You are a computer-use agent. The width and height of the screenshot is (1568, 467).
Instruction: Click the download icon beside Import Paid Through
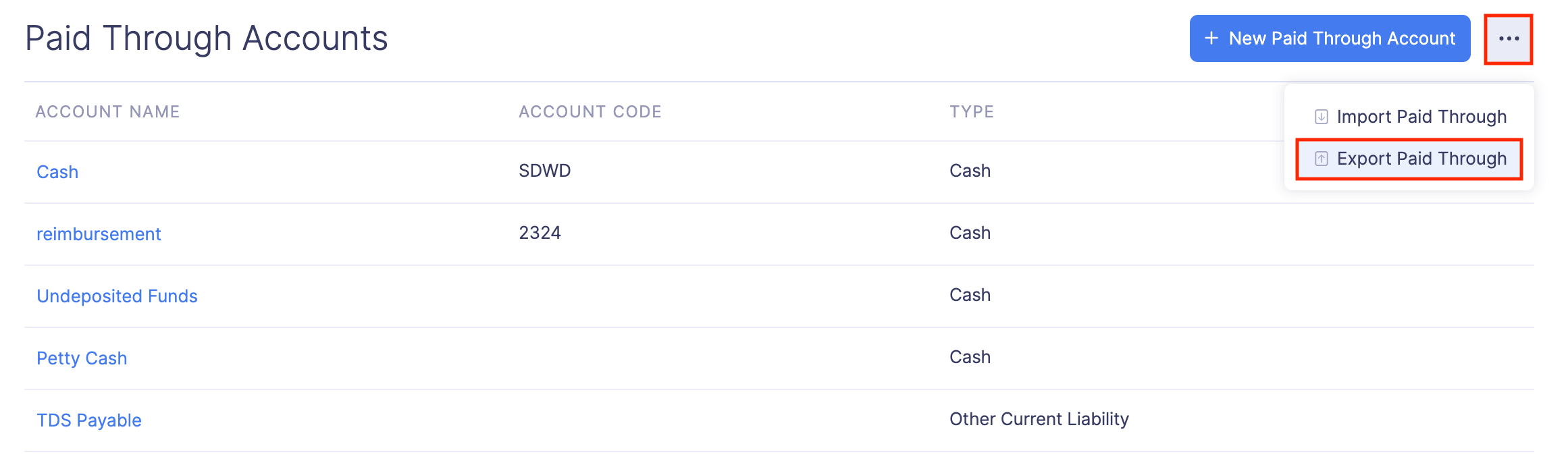[x=1320, y=116]
